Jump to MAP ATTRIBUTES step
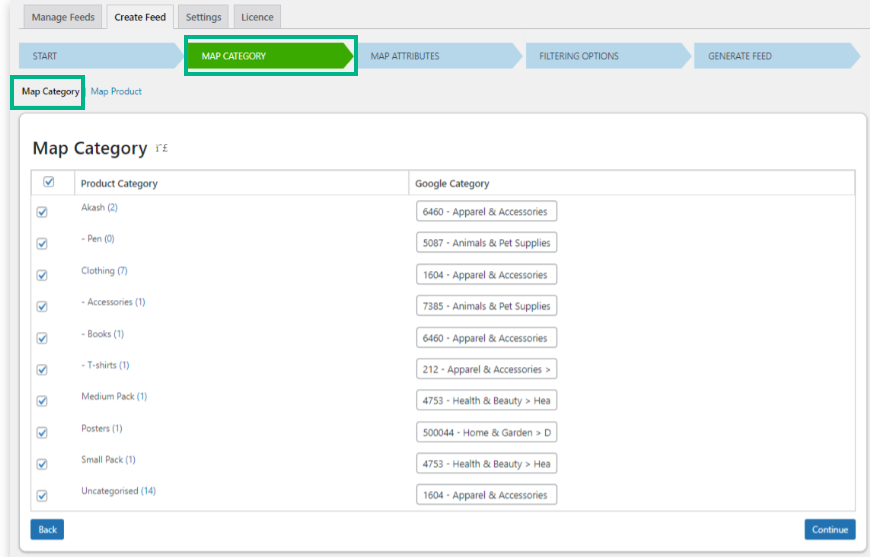 tap(440, 56)
